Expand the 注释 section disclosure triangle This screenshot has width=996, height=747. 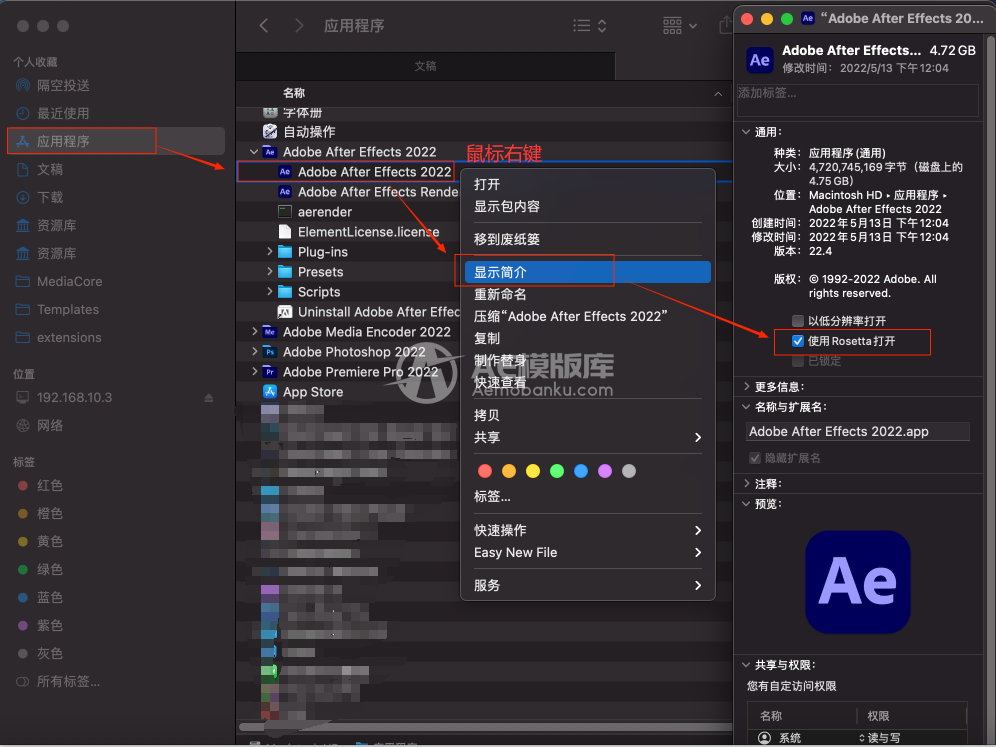pyautogui.click(x=746, y=483)
